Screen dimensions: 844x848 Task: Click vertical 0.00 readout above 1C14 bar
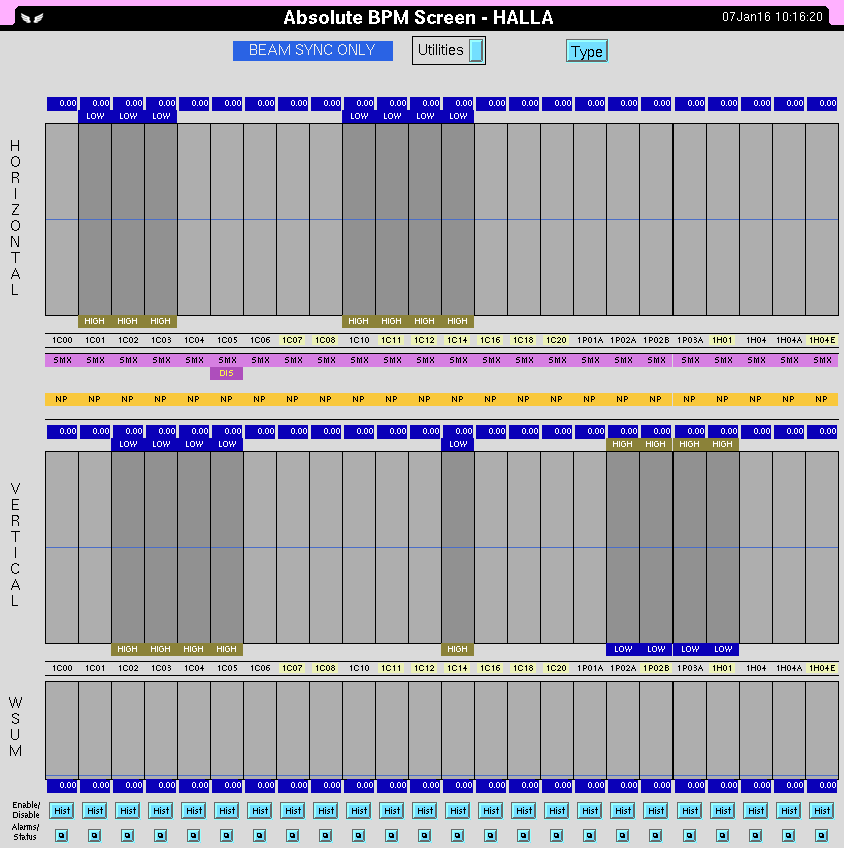click(458, 432)
